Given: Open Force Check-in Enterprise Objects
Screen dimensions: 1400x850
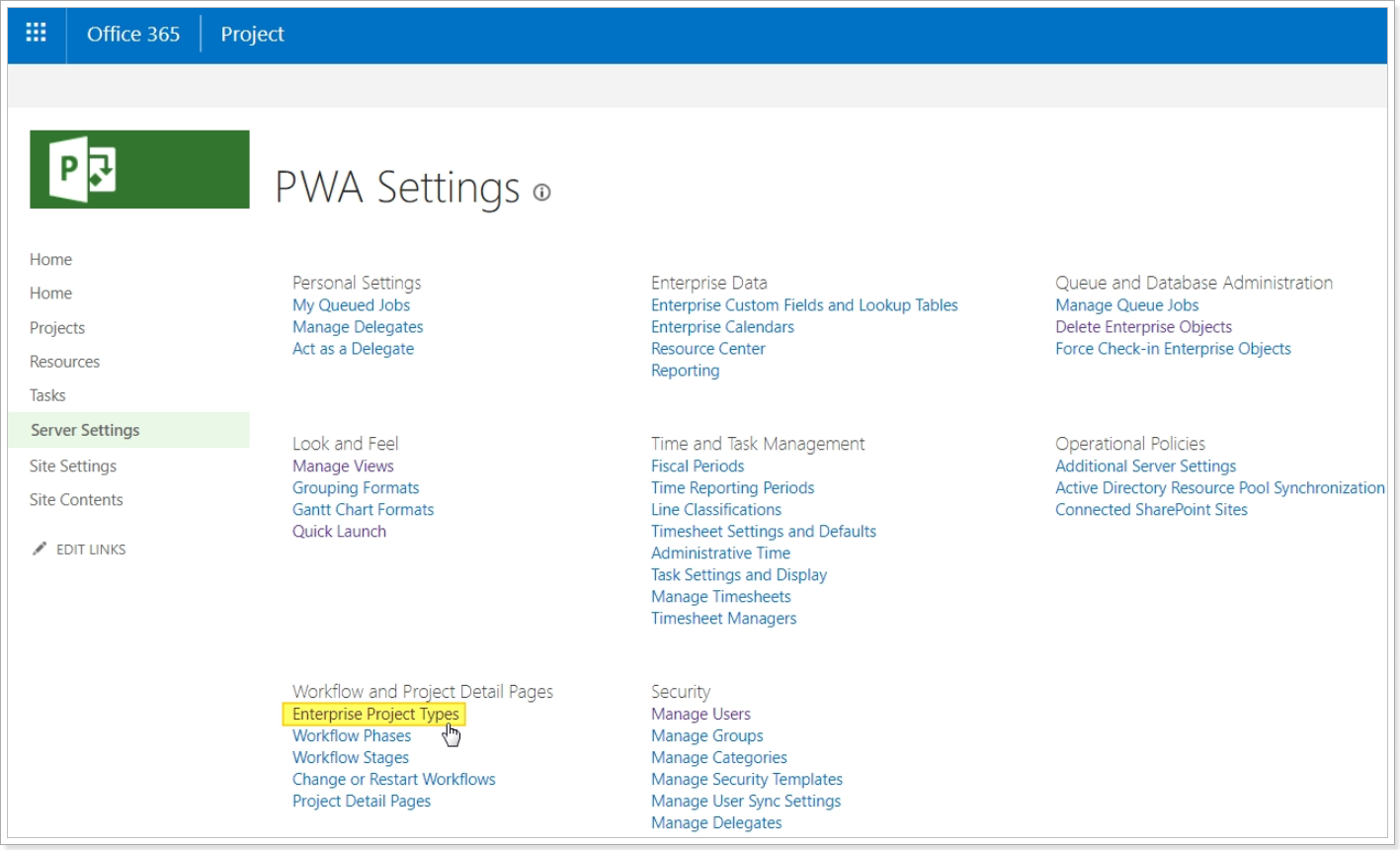Looking at the screenshot, I should (x=1173, y=349).
